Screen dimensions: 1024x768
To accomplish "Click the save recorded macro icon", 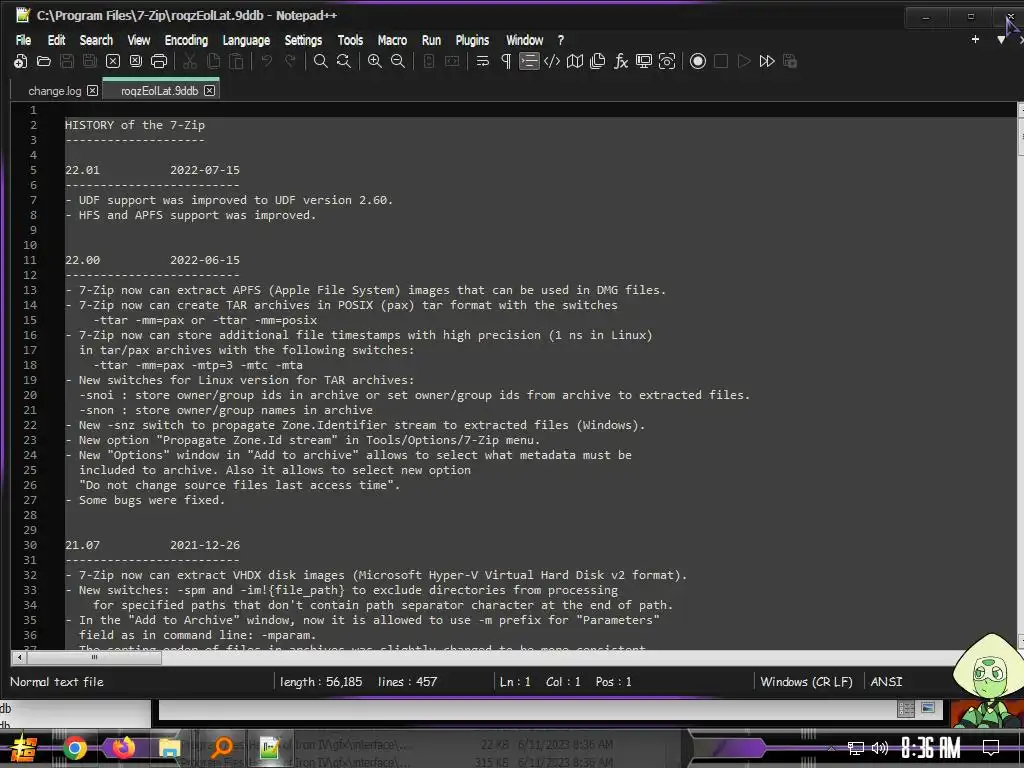I will click(790, 61).
